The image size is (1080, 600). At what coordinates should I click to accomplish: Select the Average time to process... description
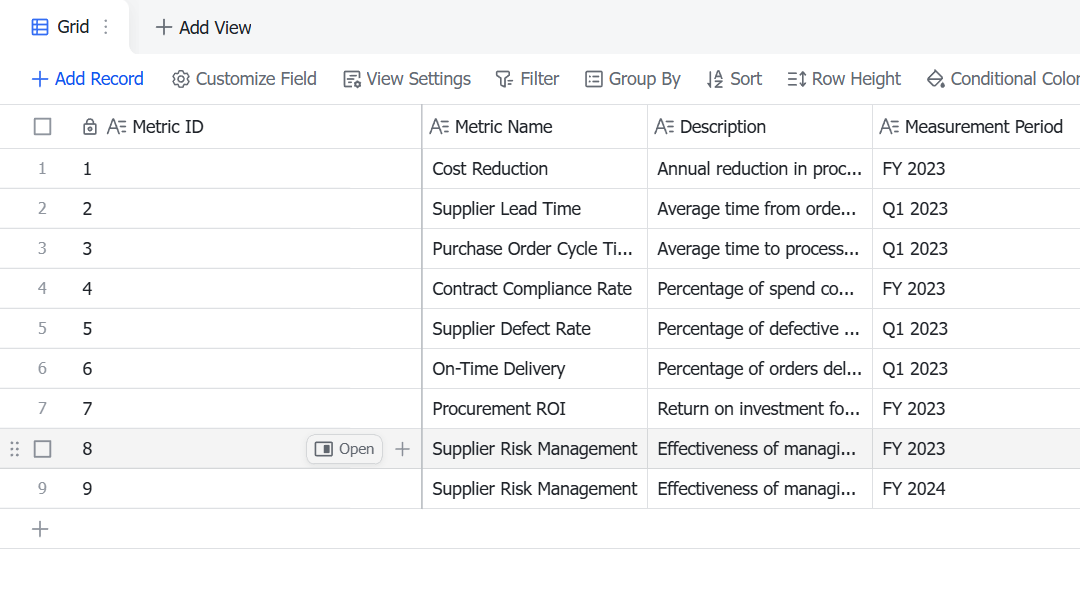(x=760, y=249)
